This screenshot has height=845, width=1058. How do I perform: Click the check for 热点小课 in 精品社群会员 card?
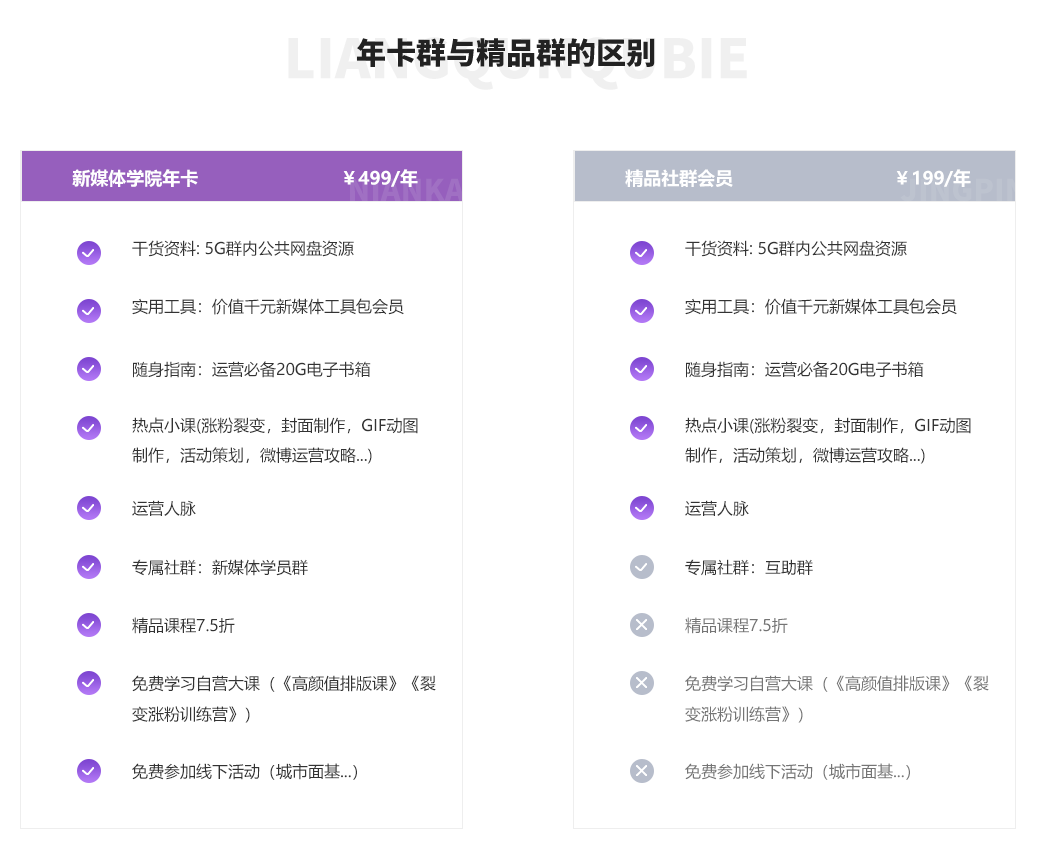click(642, 427)
